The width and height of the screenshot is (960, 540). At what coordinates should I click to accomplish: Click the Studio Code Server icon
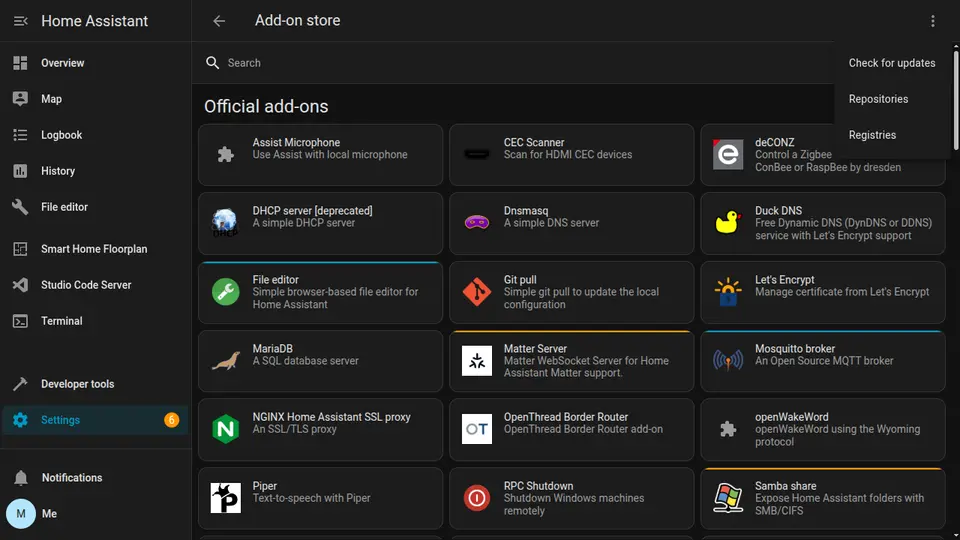point(20,285)
